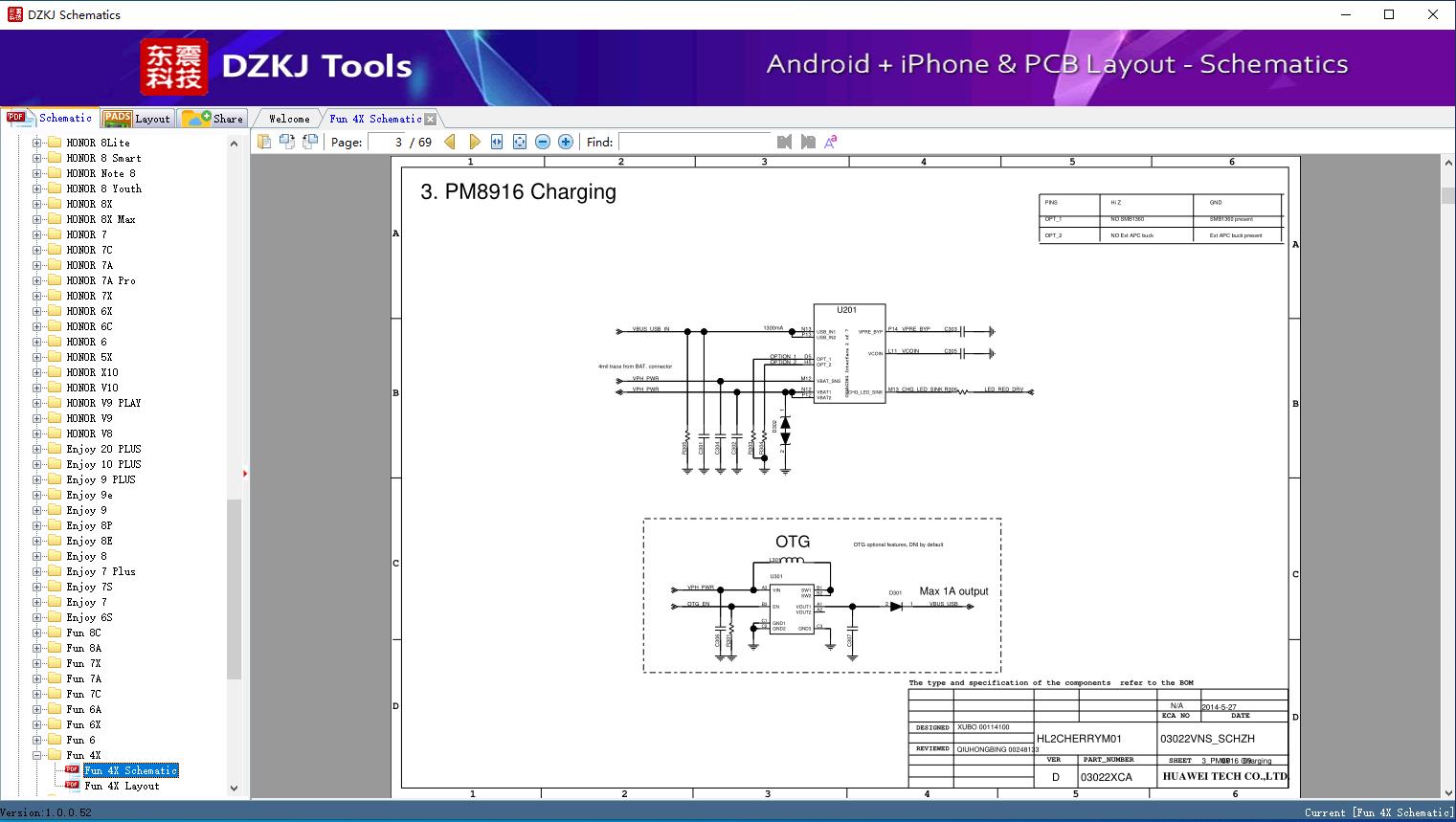The width and height of the screenshot is (1456, 822).
Task: Select the Fun 4X Schematic tree item
Action: 131,770
